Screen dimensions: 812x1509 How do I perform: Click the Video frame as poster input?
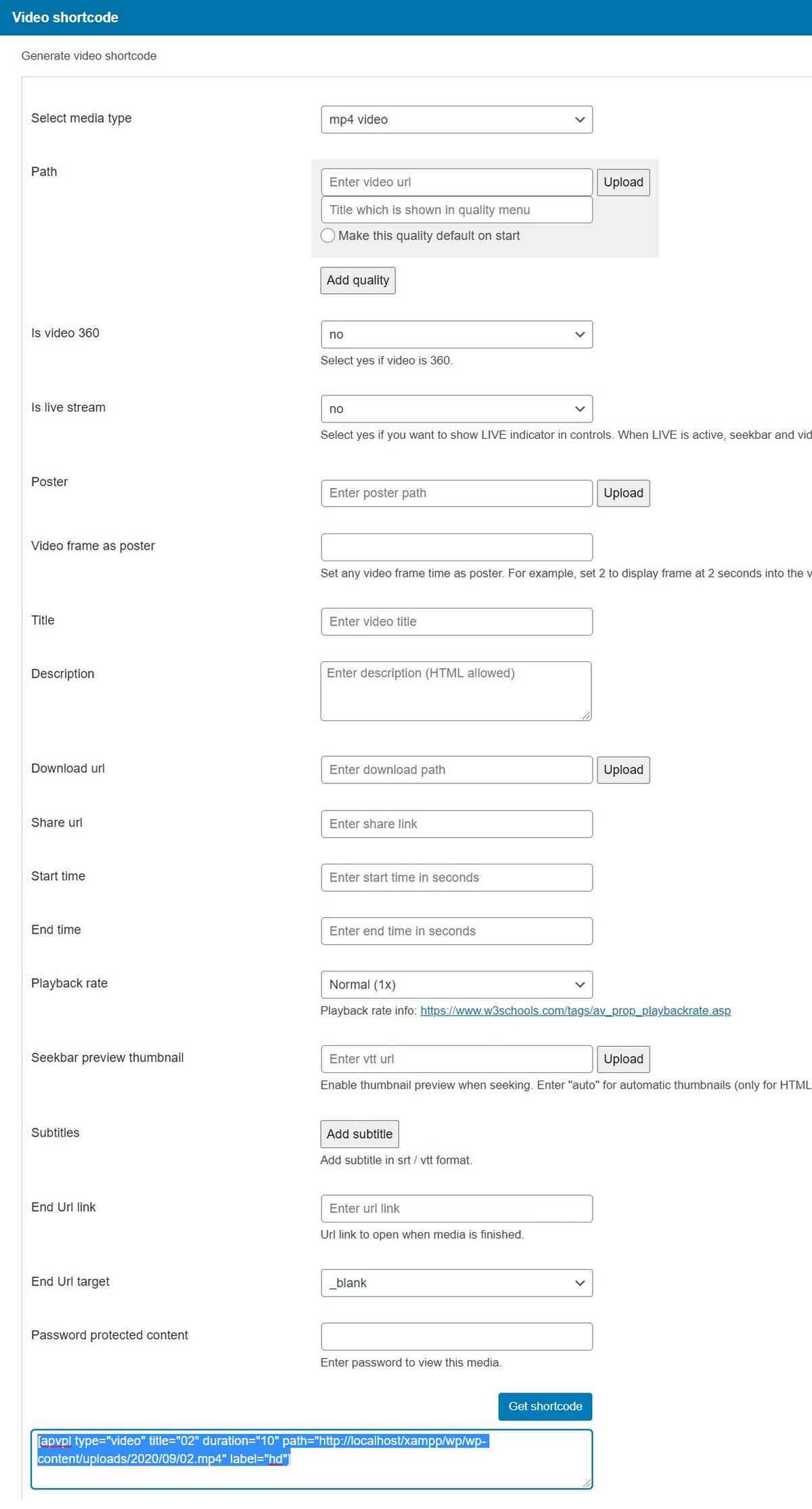tap(457, 547)
